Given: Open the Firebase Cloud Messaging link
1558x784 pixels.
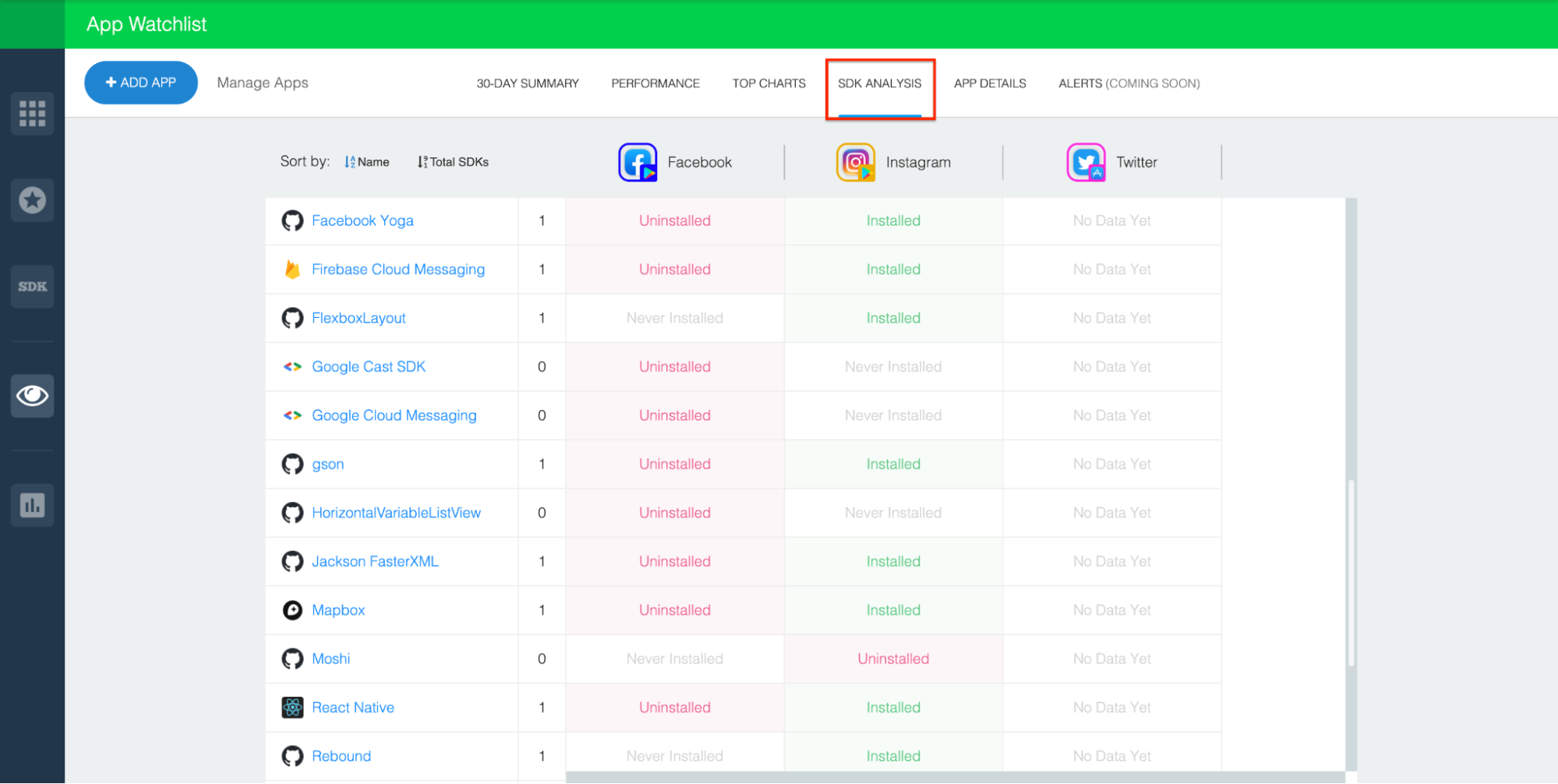Looking at the screenshot, I should [x=398, y=270].
